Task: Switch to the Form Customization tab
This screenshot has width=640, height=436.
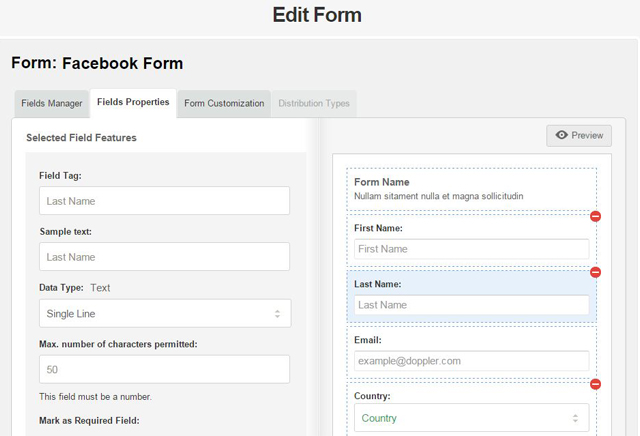Action: click(x=224, y=104)
